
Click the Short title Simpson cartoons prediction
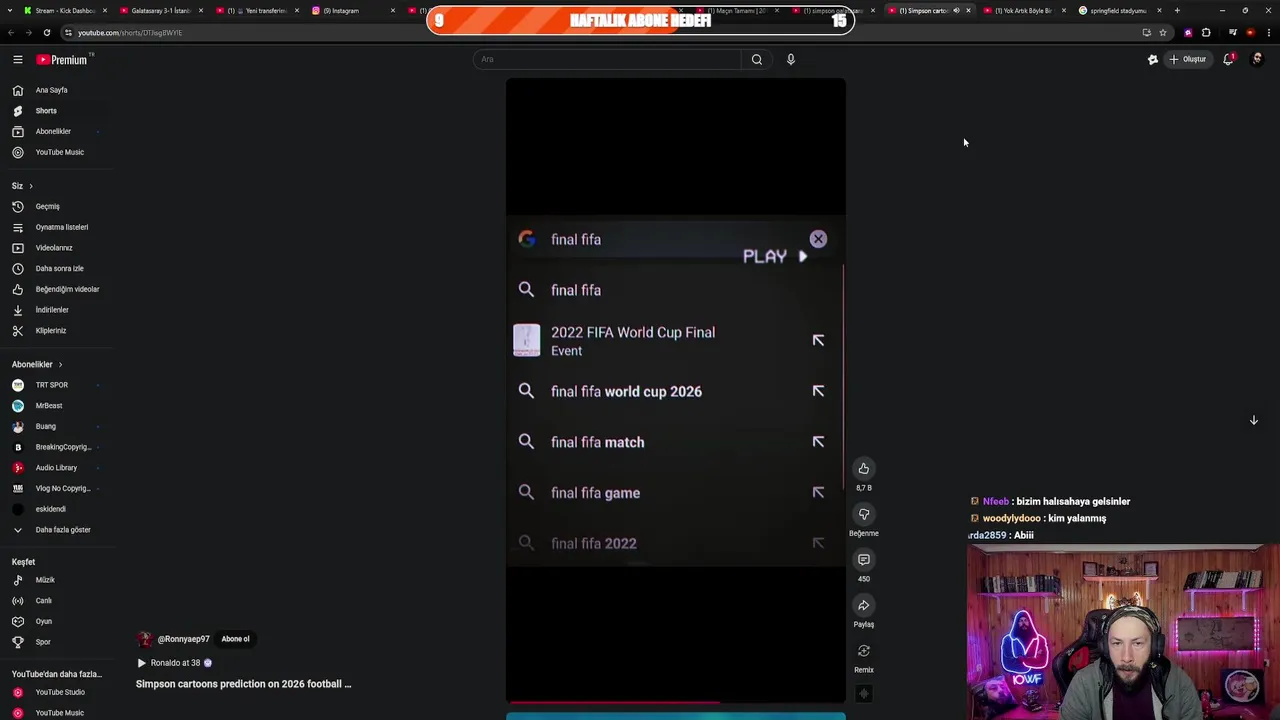(x=244, y=684)
